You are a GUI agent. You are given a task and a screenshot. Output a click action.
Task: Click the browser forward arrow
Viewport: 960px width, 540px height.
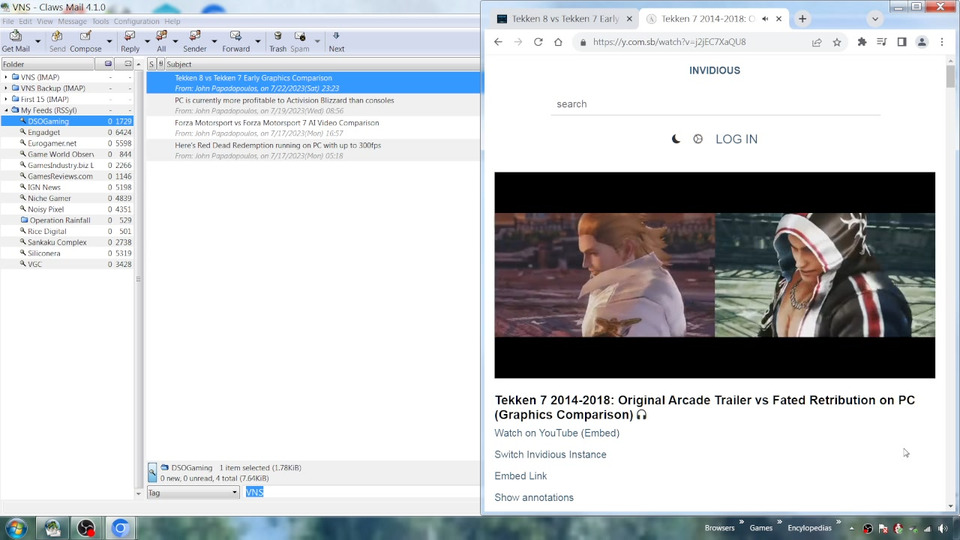tap(518, 42)
